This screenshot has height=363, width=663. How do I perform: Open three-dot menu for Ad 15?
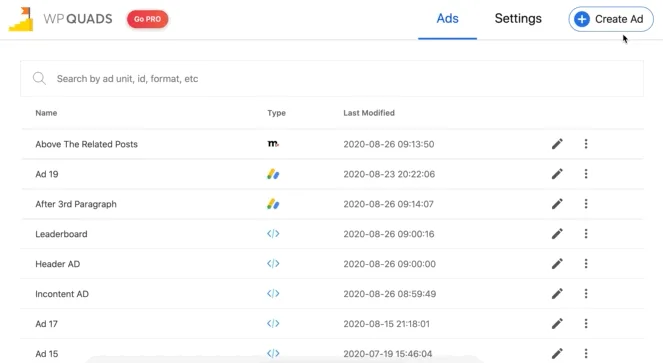coord(586,353)
